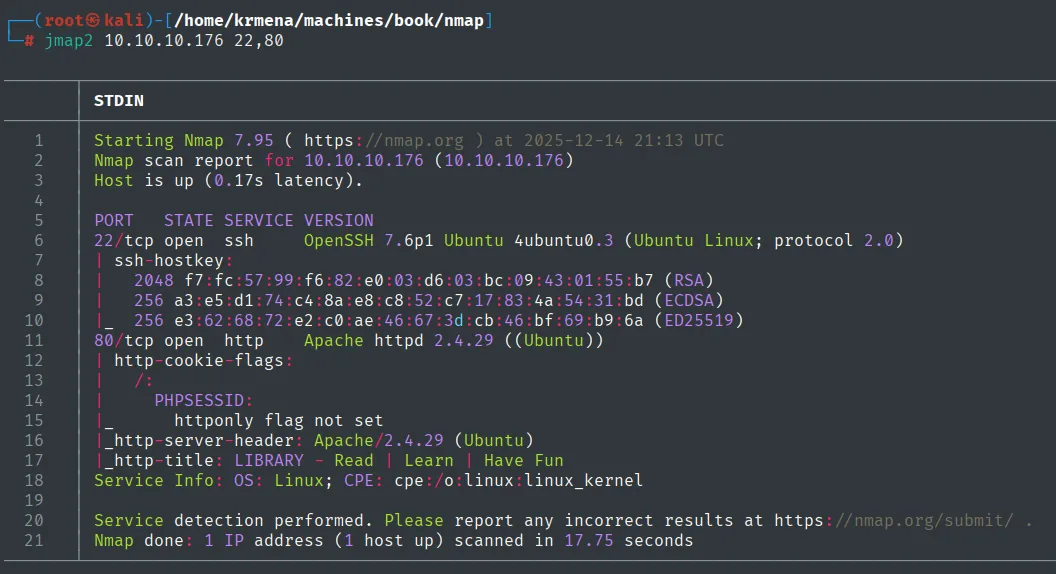
Task: Click the PHPSESSID cookie name
Action: click(x=199, y=400)
